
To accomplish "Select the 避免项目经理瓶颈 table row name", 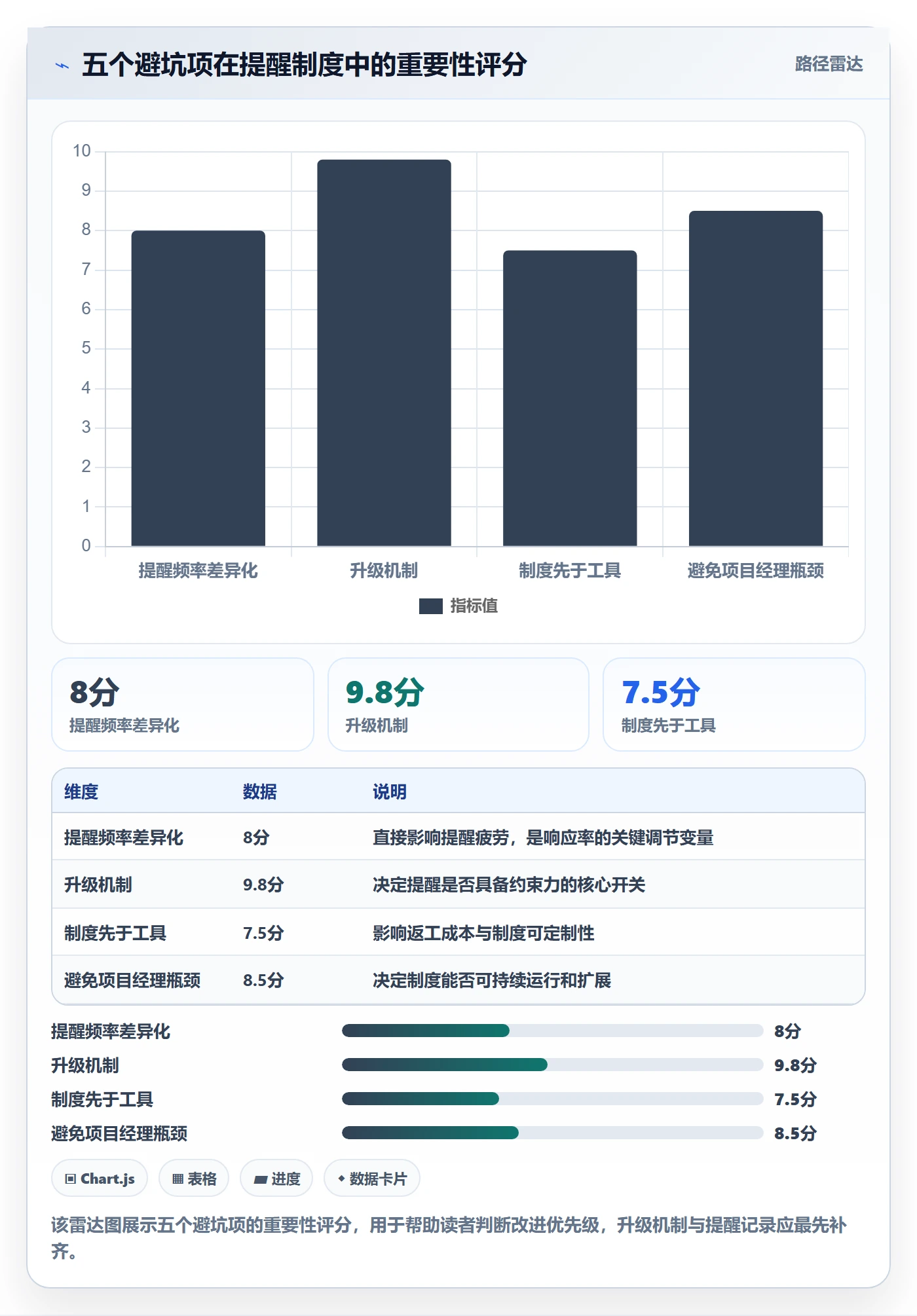I will click(x=132, y=980).
